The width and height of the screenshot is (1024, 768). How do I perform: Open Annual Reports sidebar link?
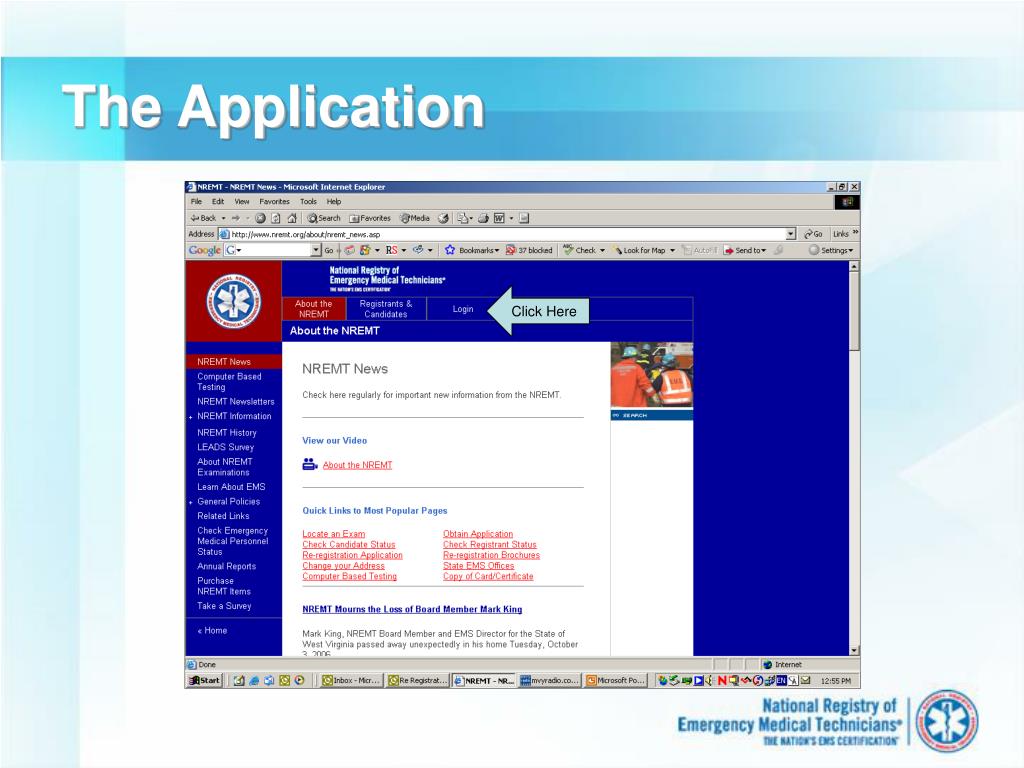pos(226,566)
